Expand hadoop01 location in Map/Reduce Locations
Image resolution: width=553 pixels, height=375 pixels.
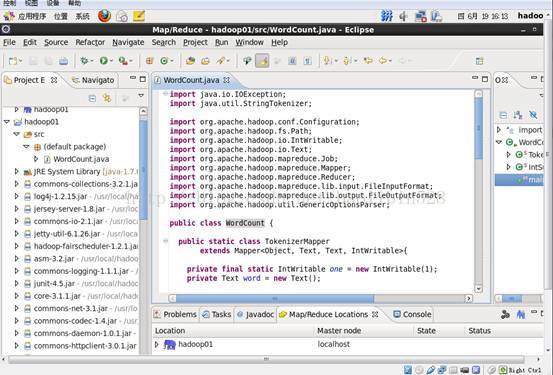[157, 344]
